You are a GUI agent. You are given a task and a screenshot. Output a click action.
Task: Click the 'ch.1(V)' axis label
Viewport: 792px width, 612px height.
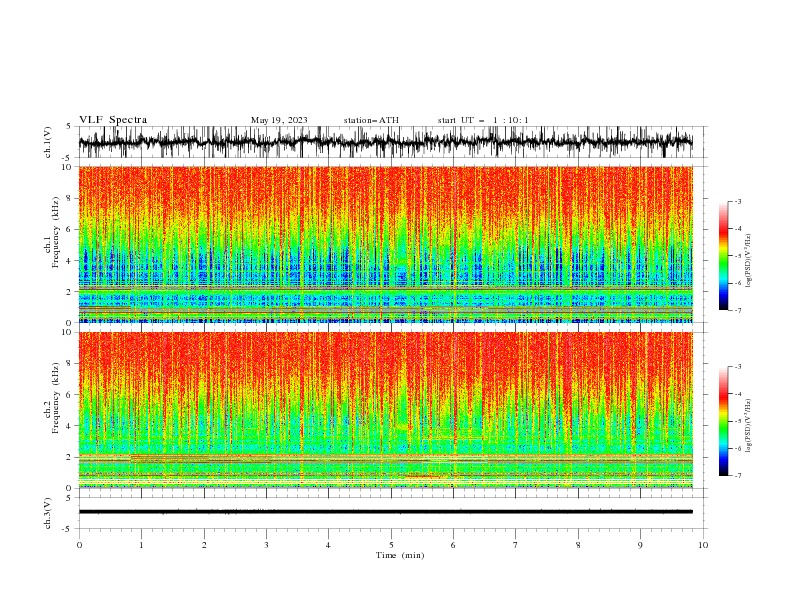[48, 142]
